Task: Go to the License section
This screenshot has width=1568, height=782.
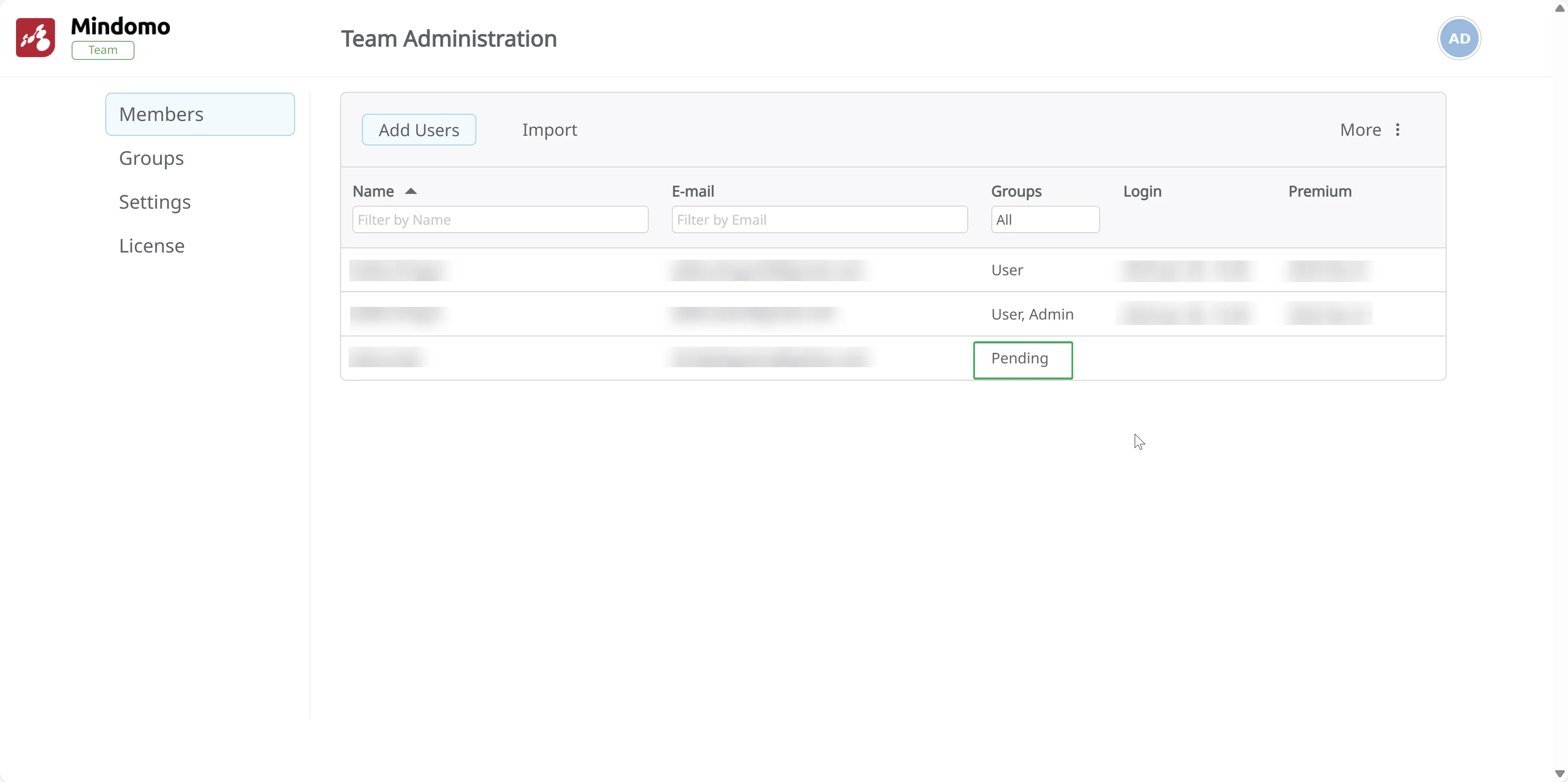Action: [x=152, y=246]
